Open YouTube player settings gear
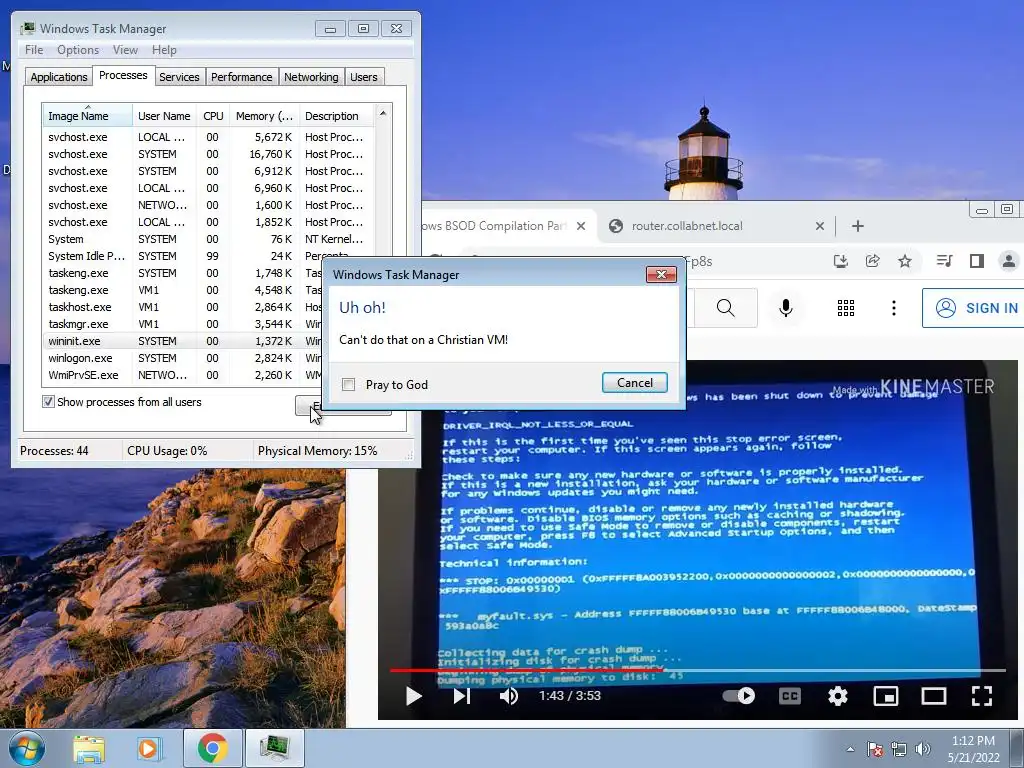This screenshot has height=768, width=1024. [838, 696]
